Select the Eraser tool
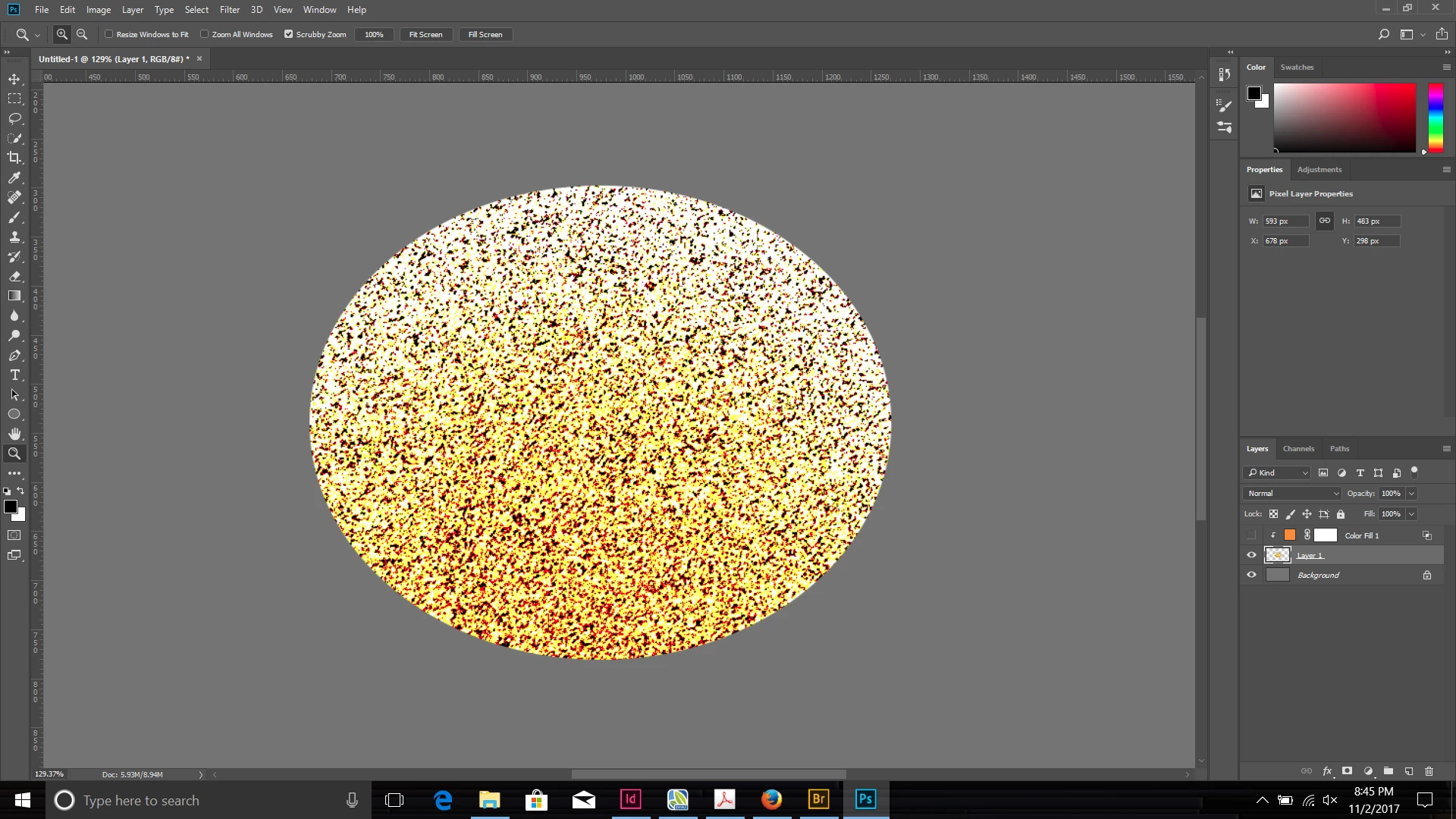The width and height of the screenshot is (1456, 819). 14,276
